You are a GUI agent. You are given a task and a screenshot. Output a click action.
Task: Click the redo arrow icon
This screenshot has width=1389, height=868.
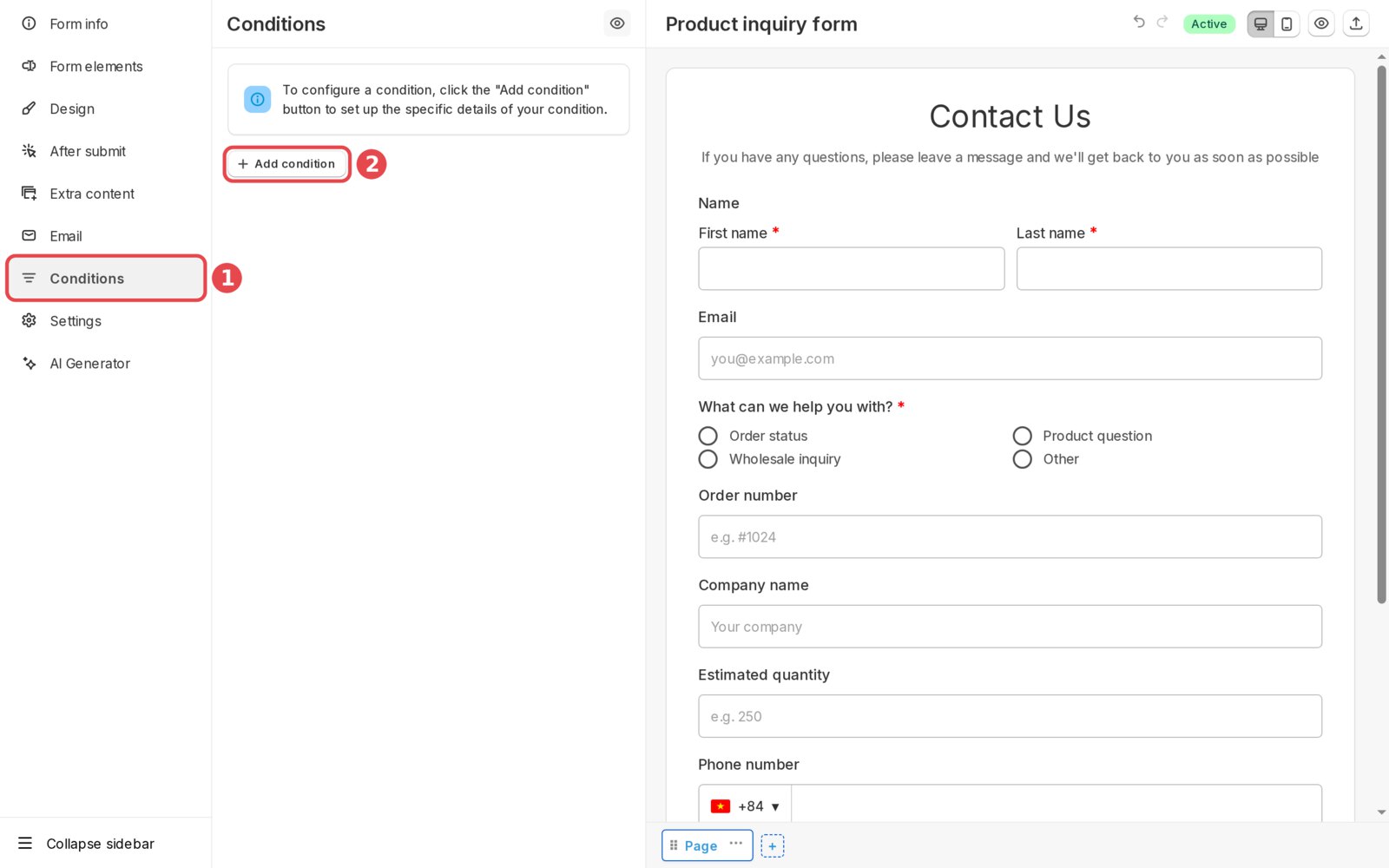click(1162, 22)
